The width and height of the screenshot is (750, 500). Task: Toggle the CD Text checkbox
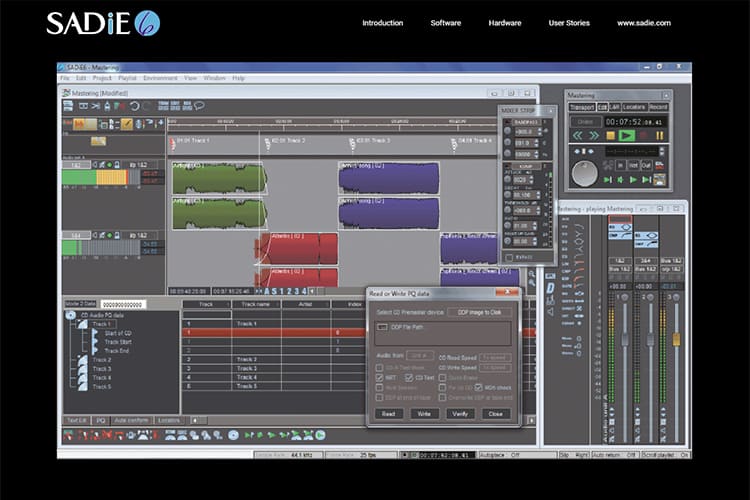pyautogui.click(x=409, y=378)
